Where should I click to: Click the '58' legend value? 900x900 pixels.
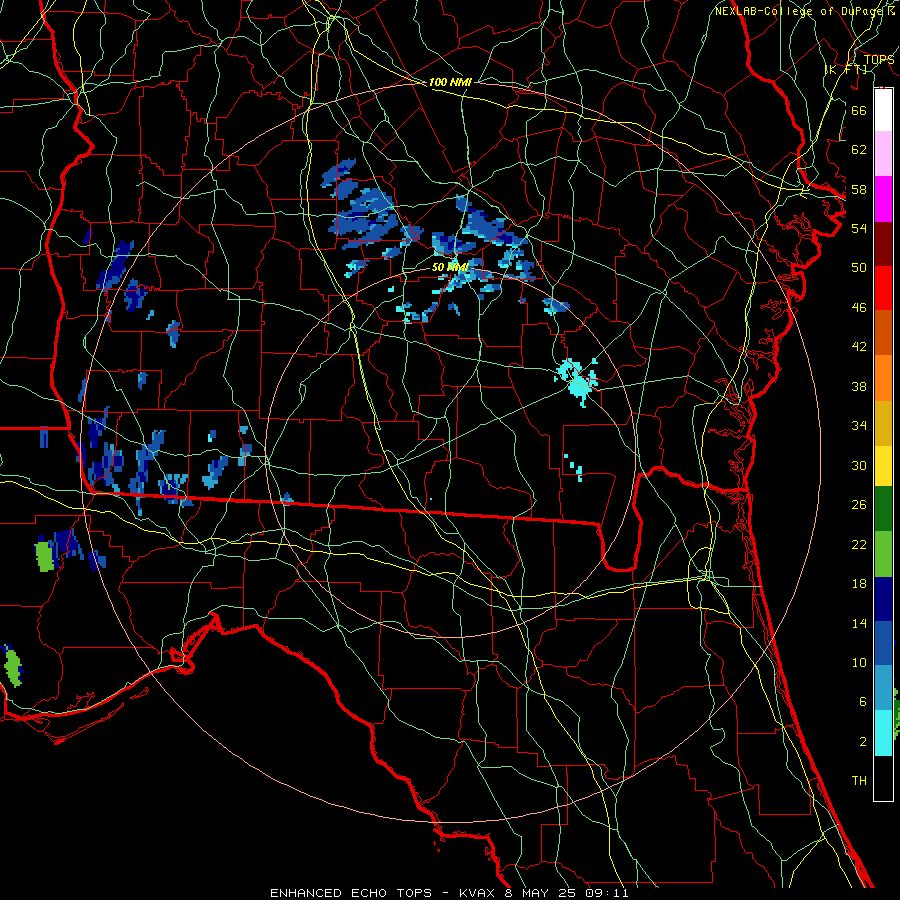(859, 189)
